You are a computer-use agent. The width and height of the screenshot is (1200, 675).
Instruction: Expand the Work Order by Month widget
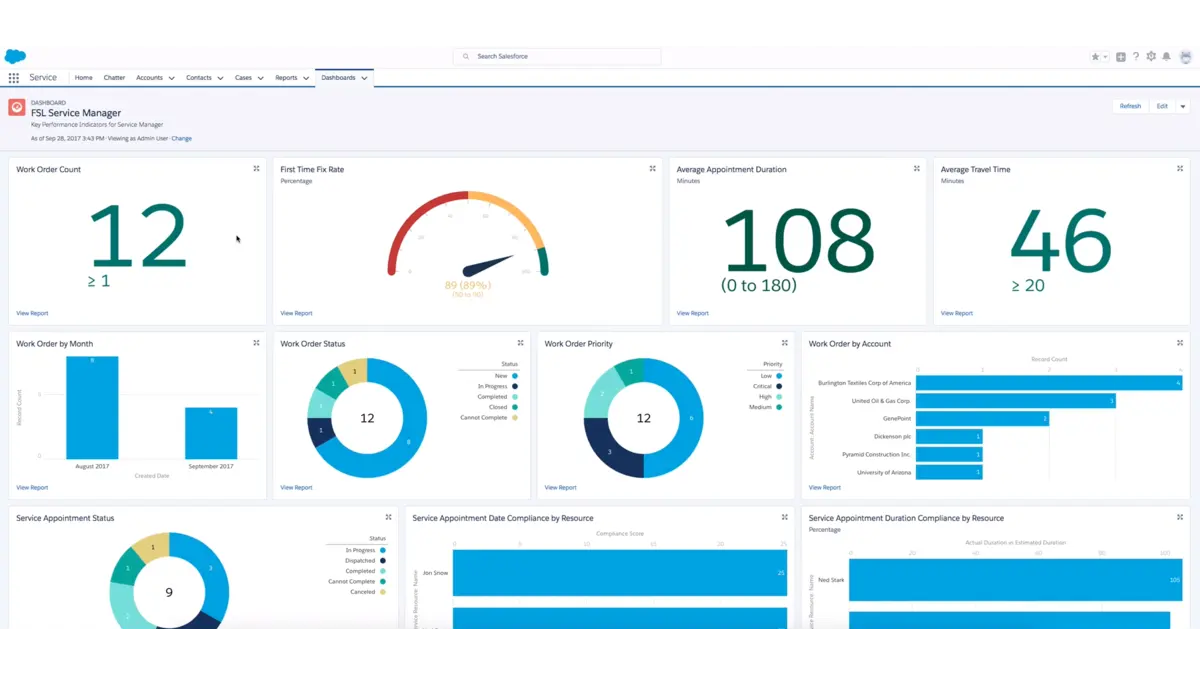click(256, 343)
